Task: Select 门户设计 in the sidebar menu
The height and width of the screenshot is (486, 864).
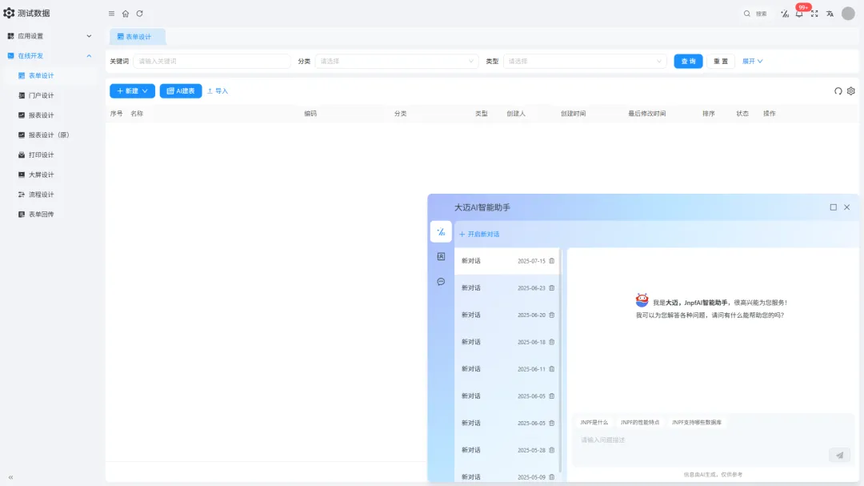Action: (x=41, y=95)
